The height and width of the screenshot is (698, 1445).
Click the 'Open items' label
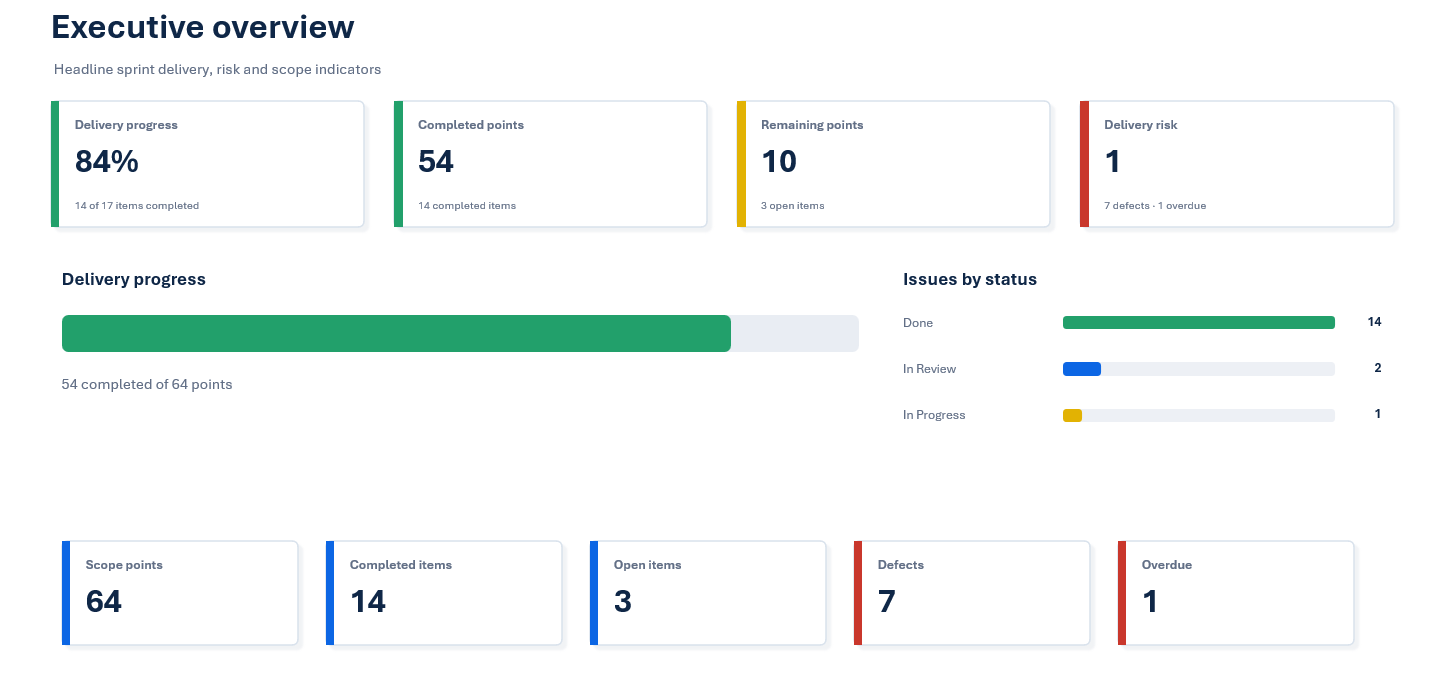click(648, 565)
